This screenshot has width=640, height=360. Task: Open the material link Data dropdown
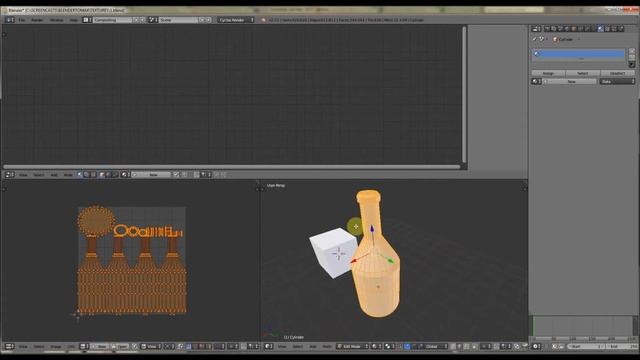pyautogui.click(x=617, y=82)
